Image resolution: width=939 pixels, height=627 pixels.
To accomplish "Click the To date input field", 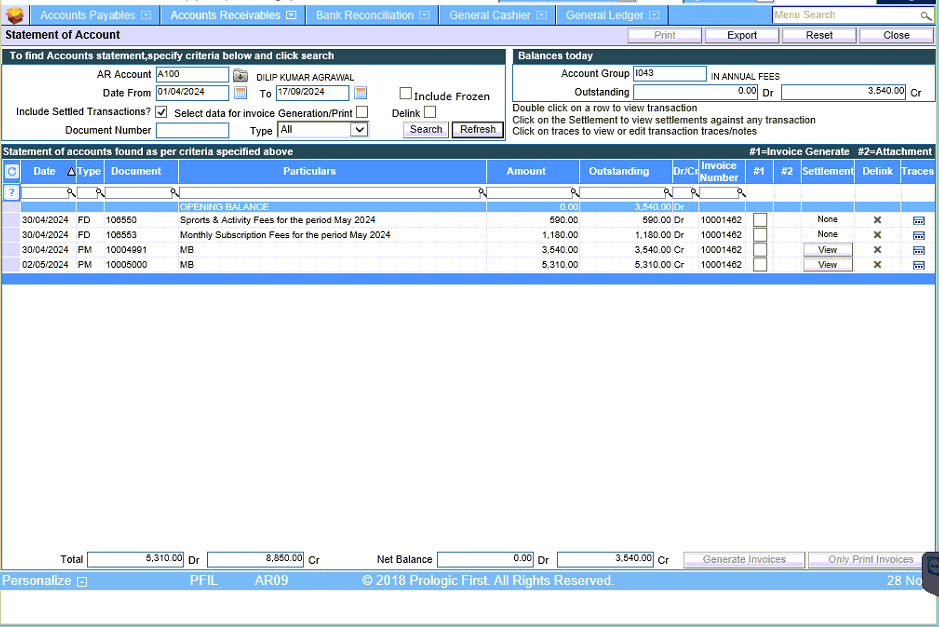I will click(313, 93).
